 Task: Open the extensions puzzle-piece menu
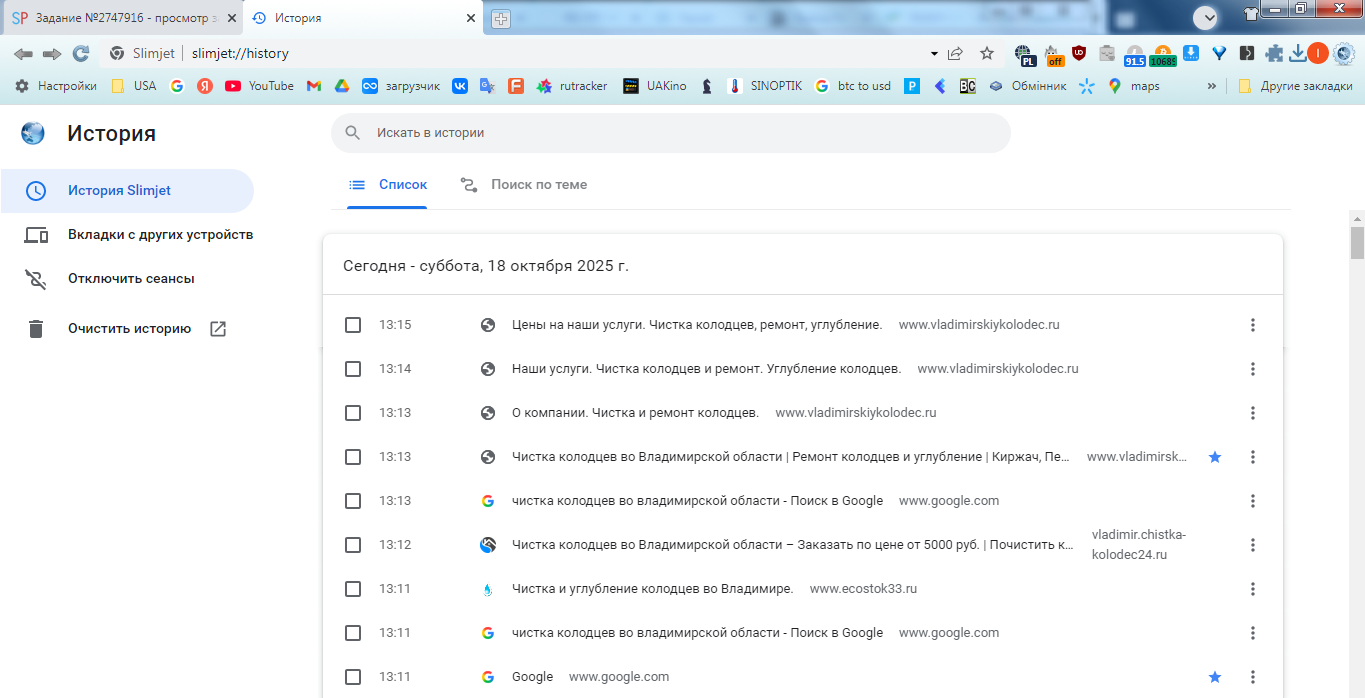[1274, 54]
